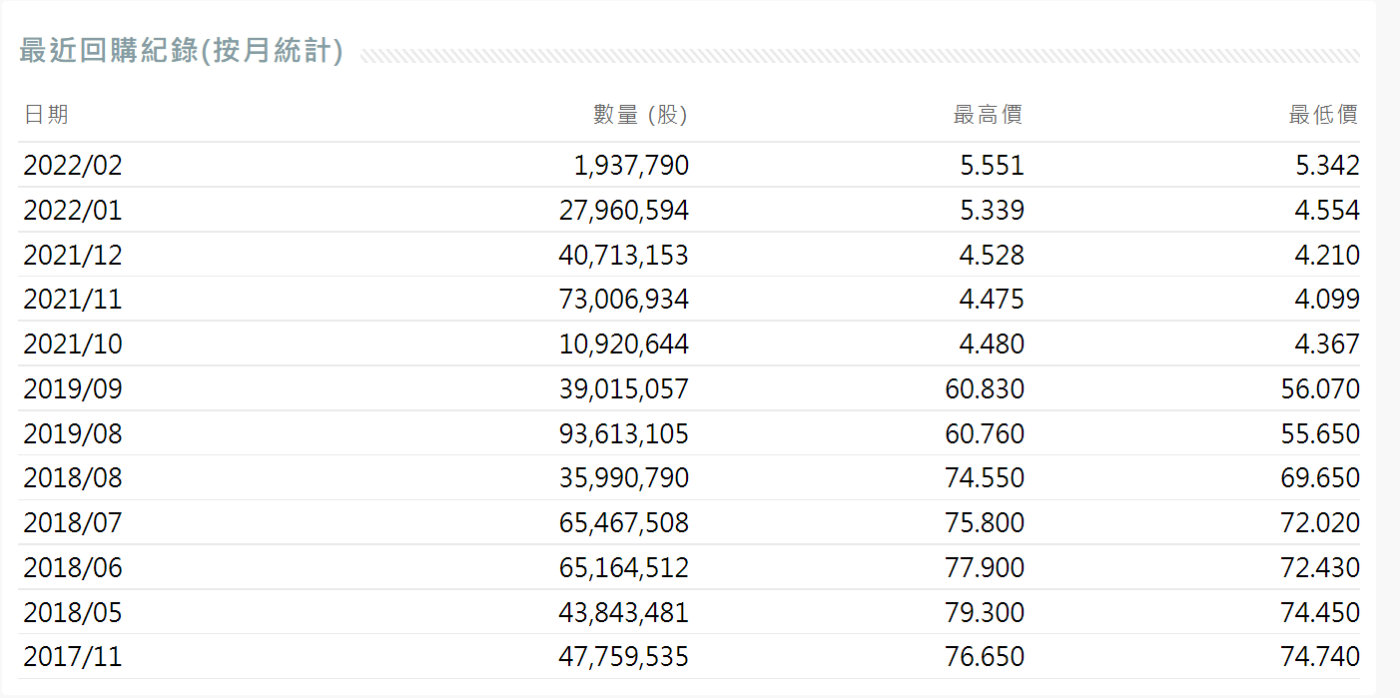Click lowest price 5.342 value
Image resolution: width=1400 pixels, height=698 pixels.
point(1327,166)
